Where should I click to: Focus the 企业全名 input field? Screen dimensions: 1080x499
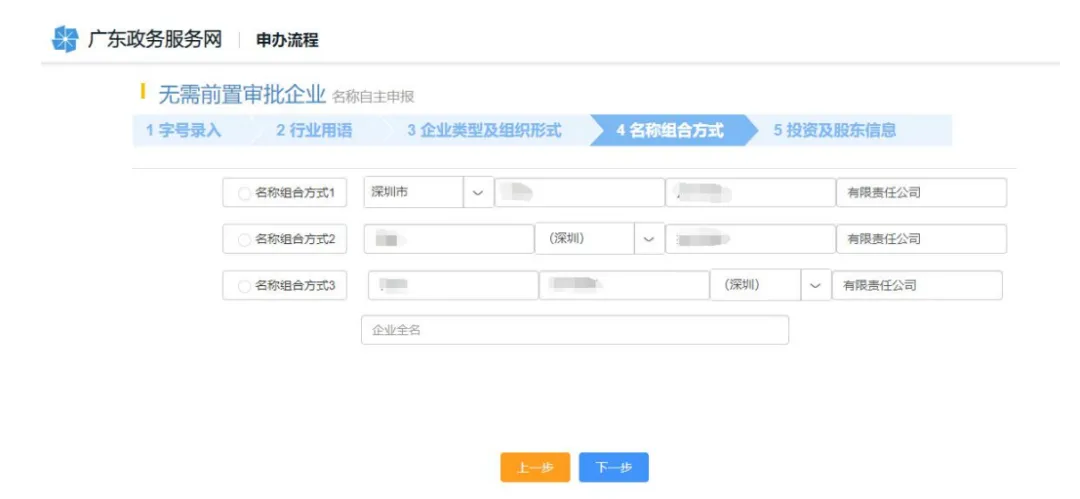click(575, 330)
